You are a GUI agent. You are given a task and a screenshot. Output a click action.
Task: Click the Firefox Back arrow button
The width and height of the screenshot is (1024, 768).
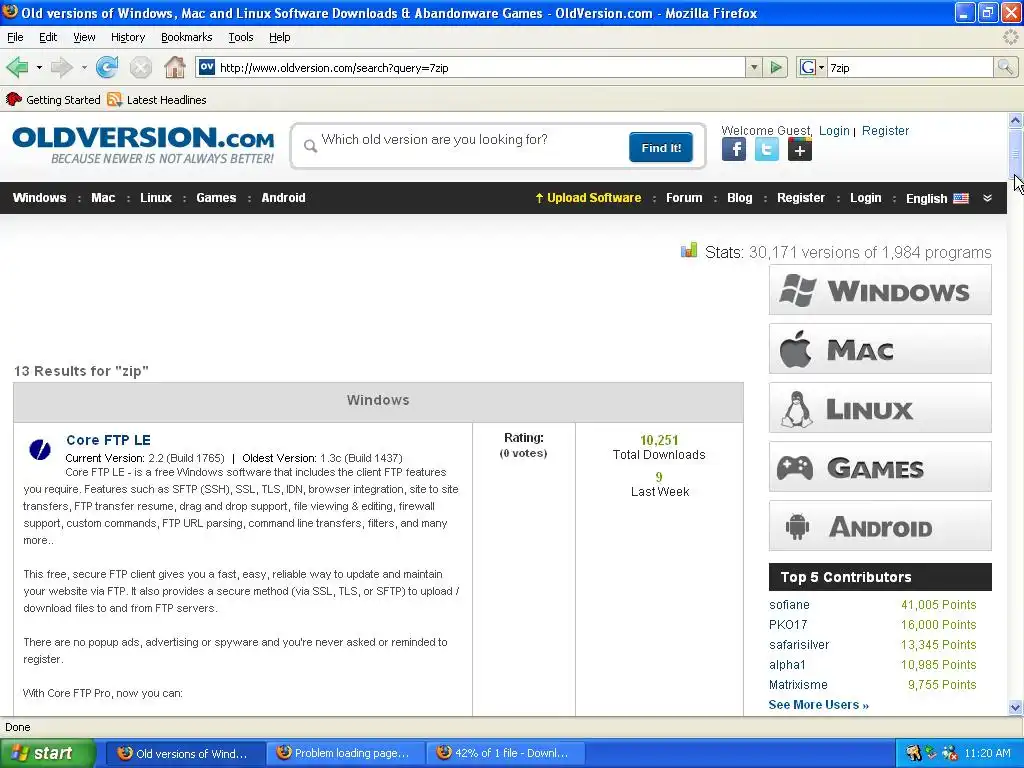point(17,67)
